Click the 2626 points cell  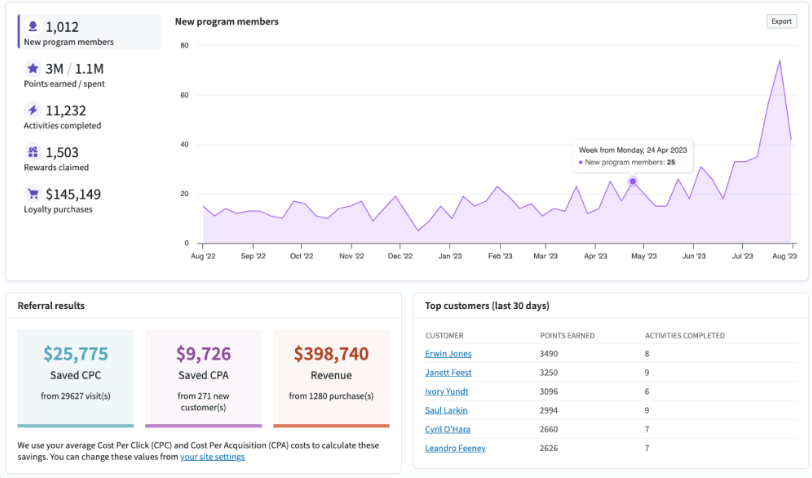point(548,448)
